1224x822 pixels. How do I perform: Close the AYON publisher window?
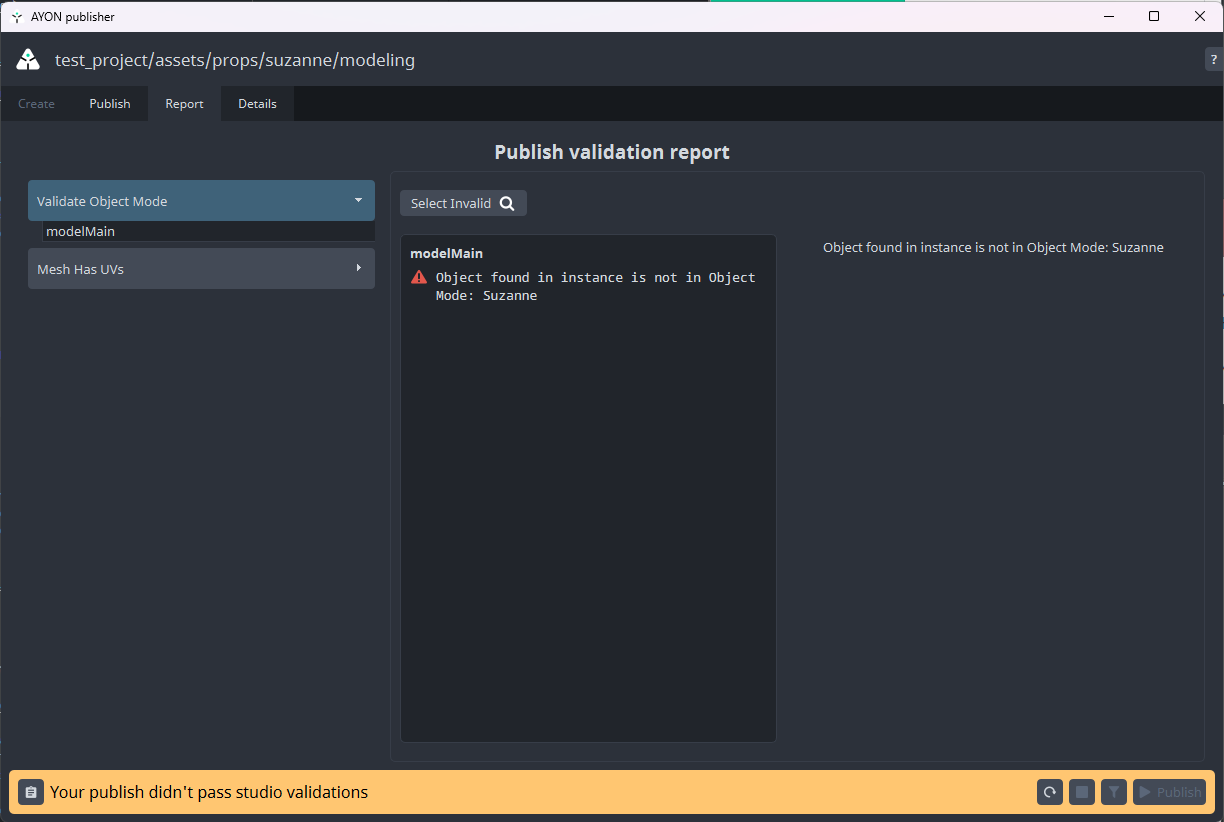(1200, 16)
